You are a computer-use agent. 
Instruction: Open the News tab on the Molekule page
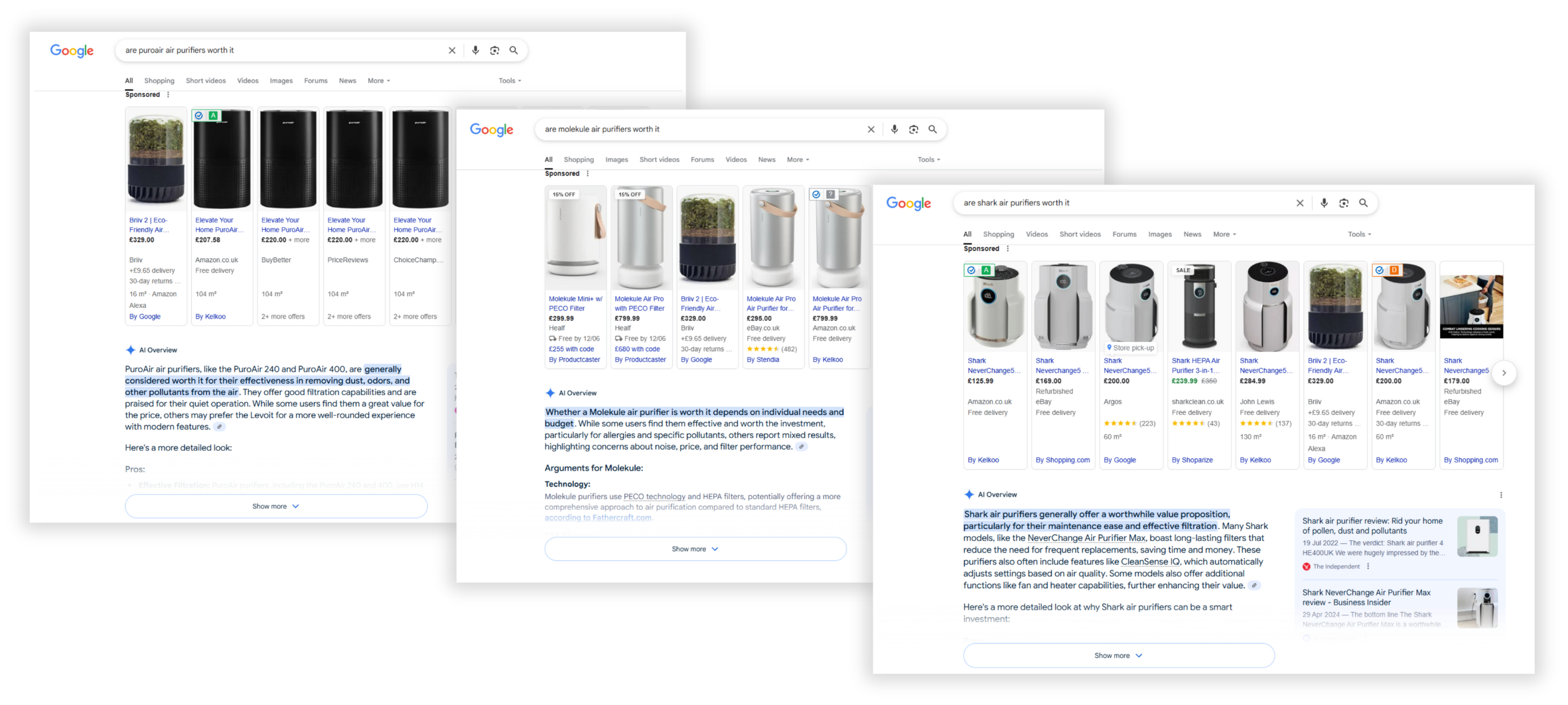click(766, 159)
